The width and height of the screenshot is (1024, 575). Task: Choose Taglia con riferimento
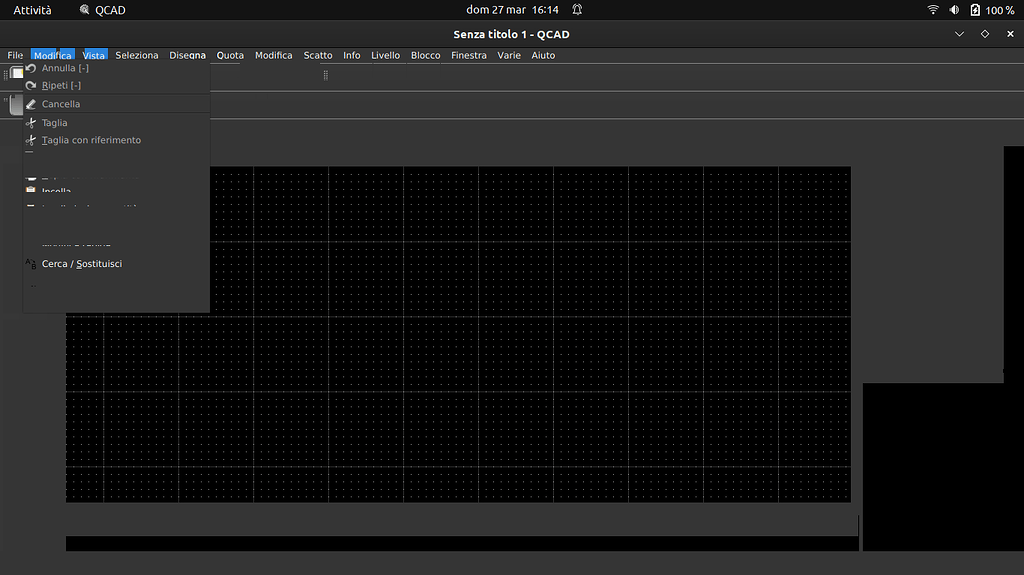pos(116,140)
